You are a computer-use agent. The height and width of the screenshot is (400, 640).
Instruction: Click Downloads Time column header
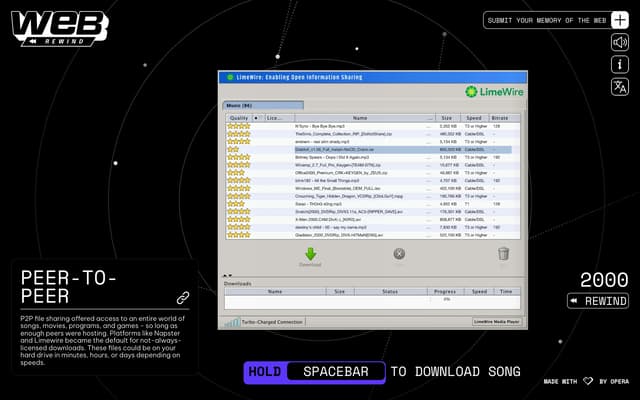pos(506,291)
